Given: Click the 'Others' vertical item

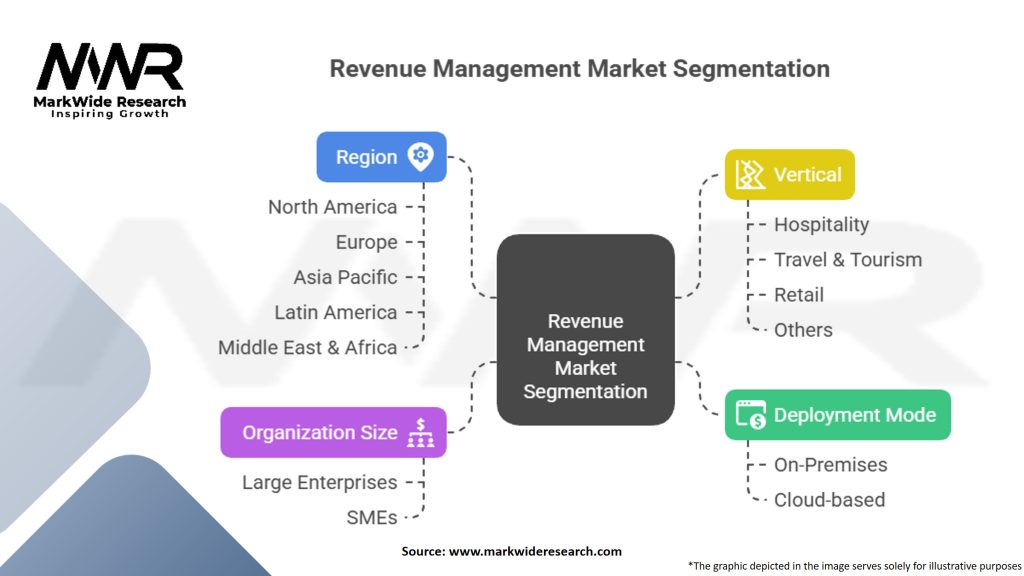Looking at the screenshot, I should [803, 330].
